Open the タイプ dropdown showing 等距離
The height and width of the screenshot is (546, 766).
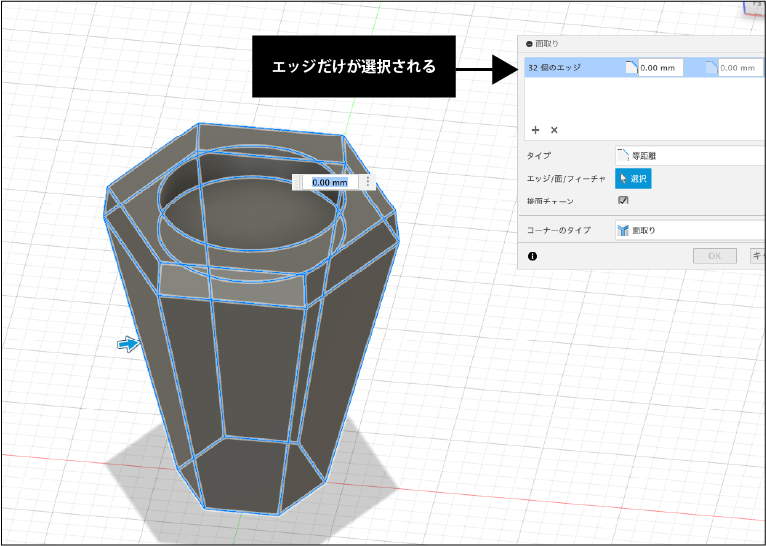point(688,155)
